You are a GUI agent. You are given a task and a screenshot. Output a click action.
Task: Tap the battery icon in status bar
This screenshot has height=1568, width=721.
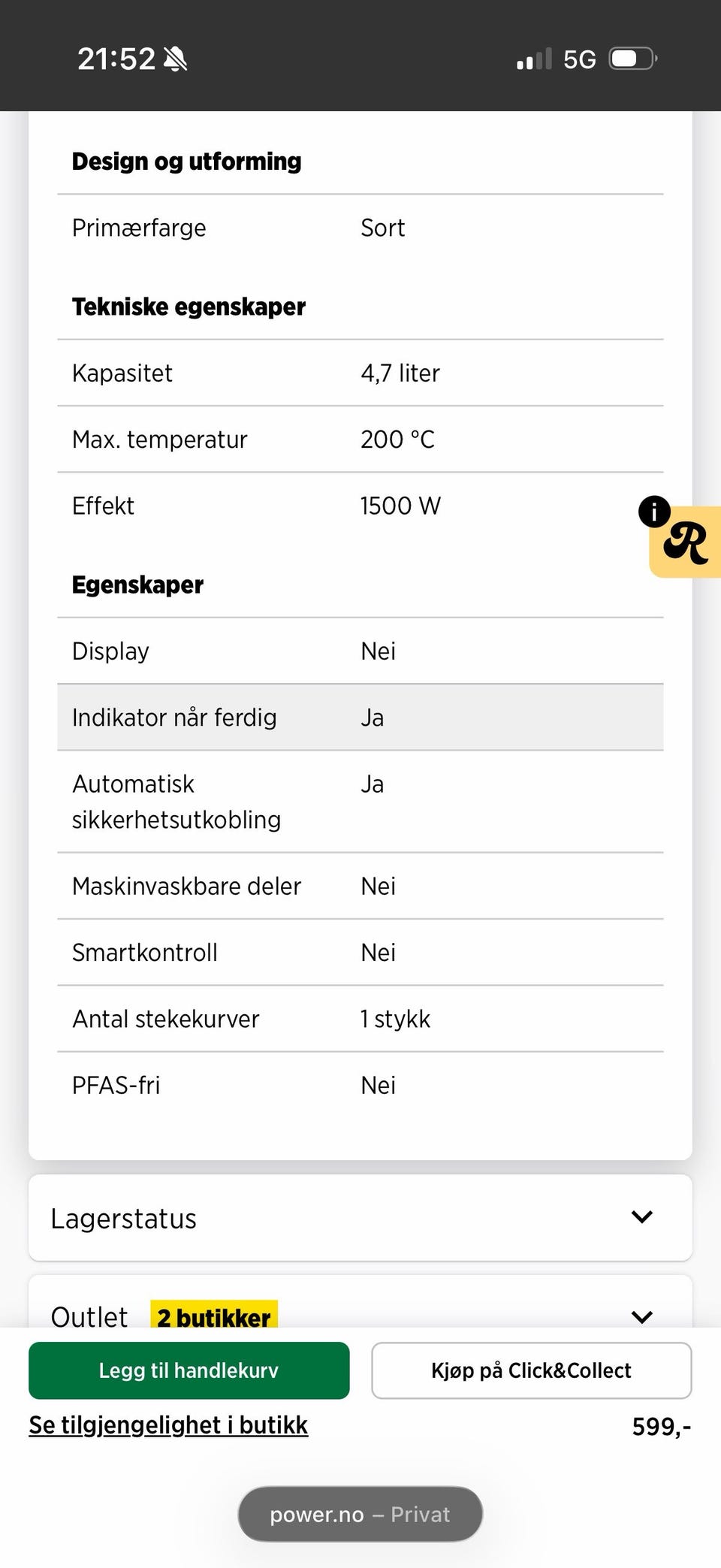coord(633,59)
